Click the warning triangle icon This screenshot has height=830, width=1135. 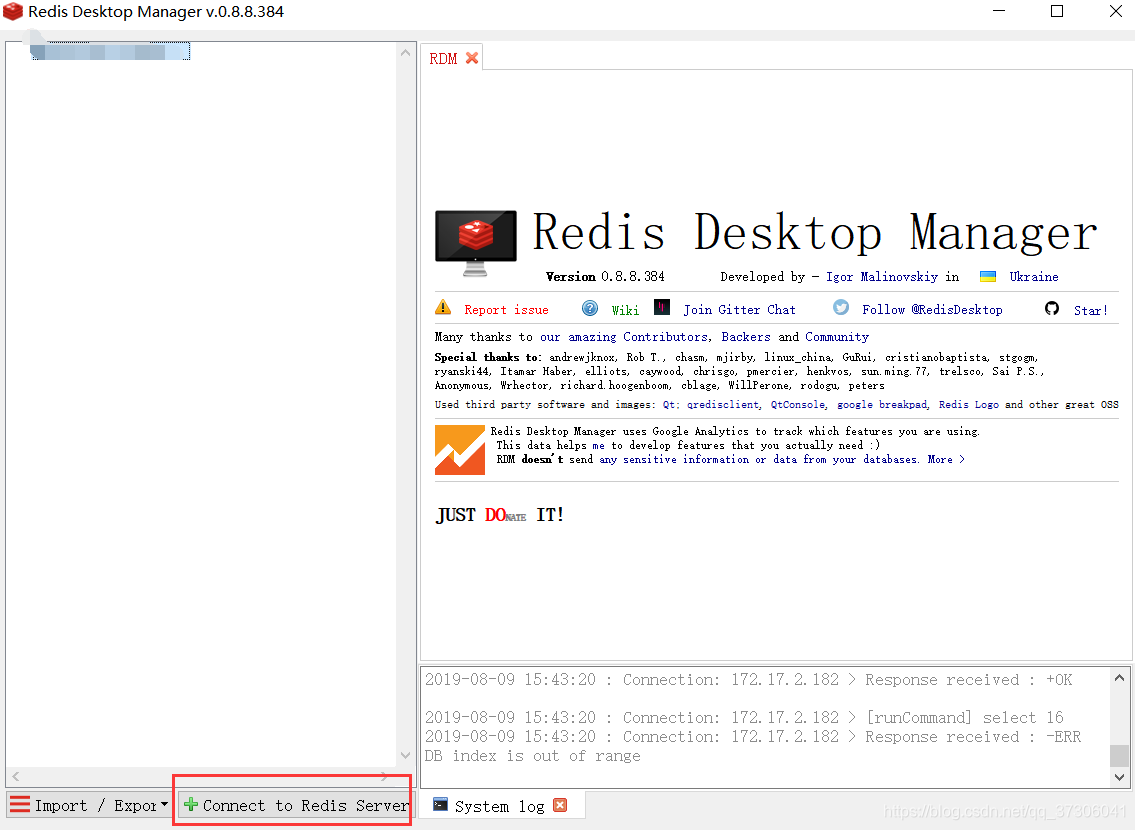(443, 307)
